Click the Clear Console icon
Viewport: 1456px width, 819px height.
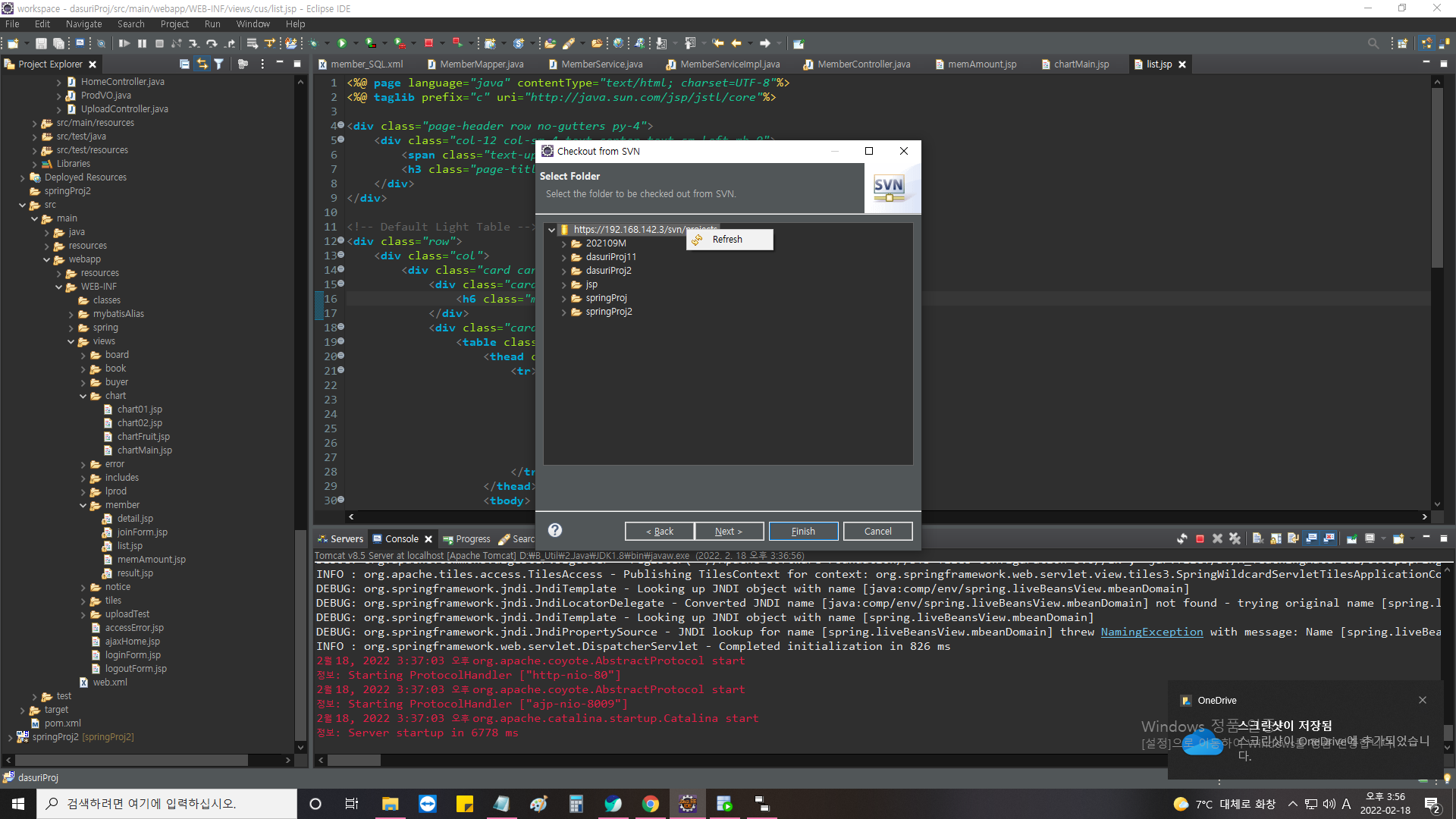1257,538
